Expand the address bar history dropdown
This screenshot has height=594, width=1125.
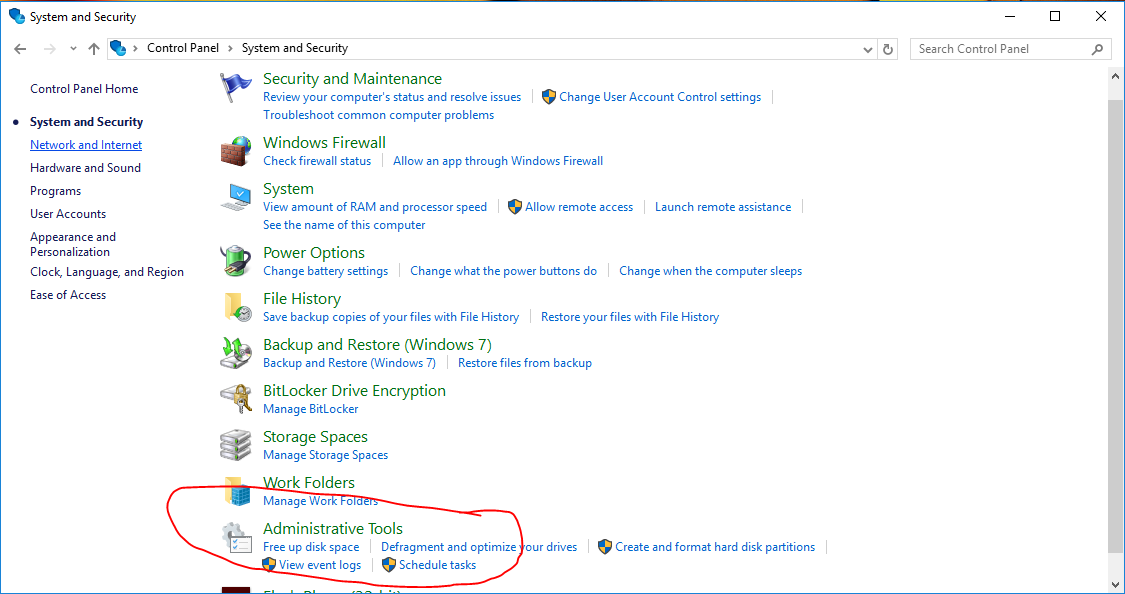(x=868, y=49)
